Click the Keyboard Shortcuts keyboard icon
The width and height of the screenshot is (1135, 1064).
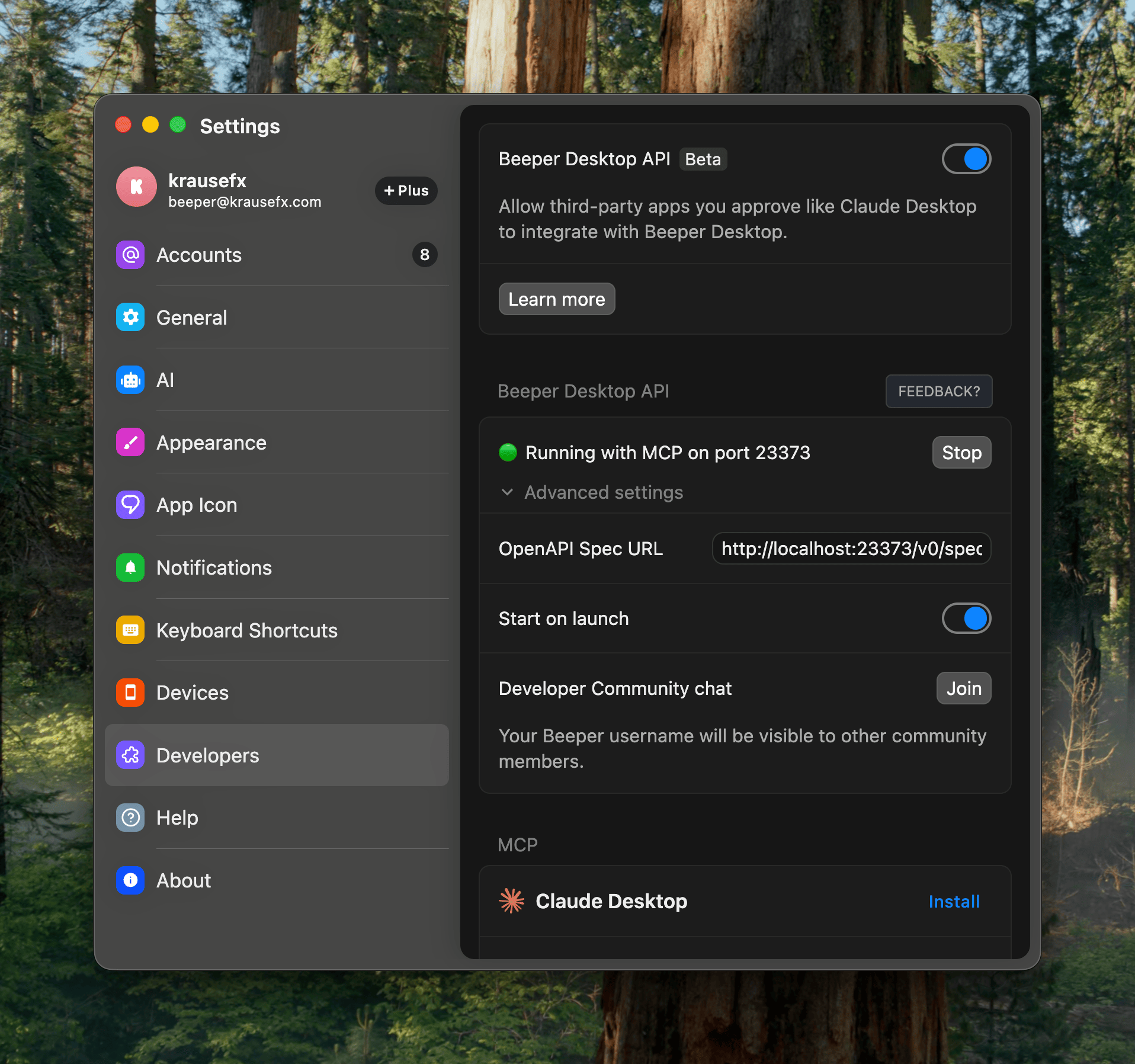click(130, 630)
